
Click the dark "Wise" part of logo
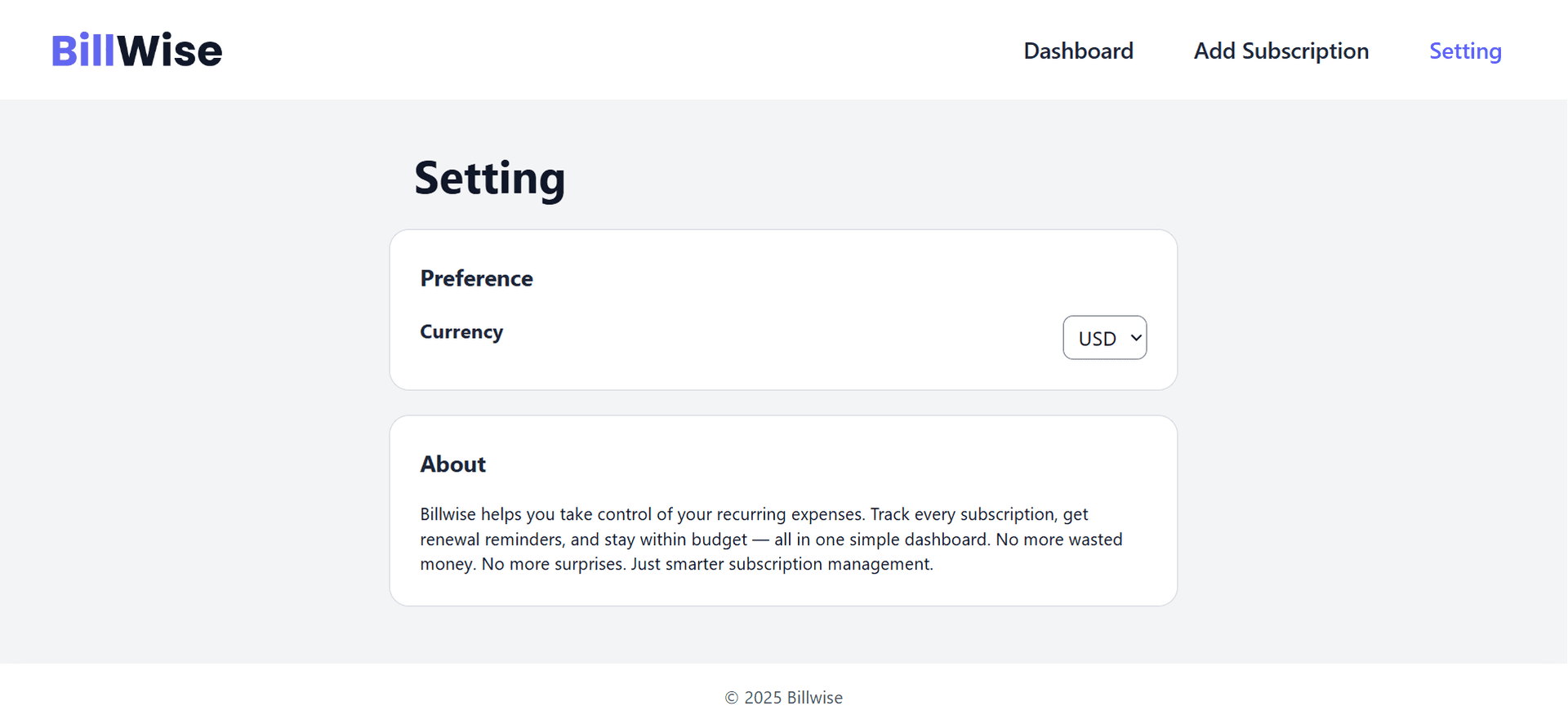tap(170, 51)
